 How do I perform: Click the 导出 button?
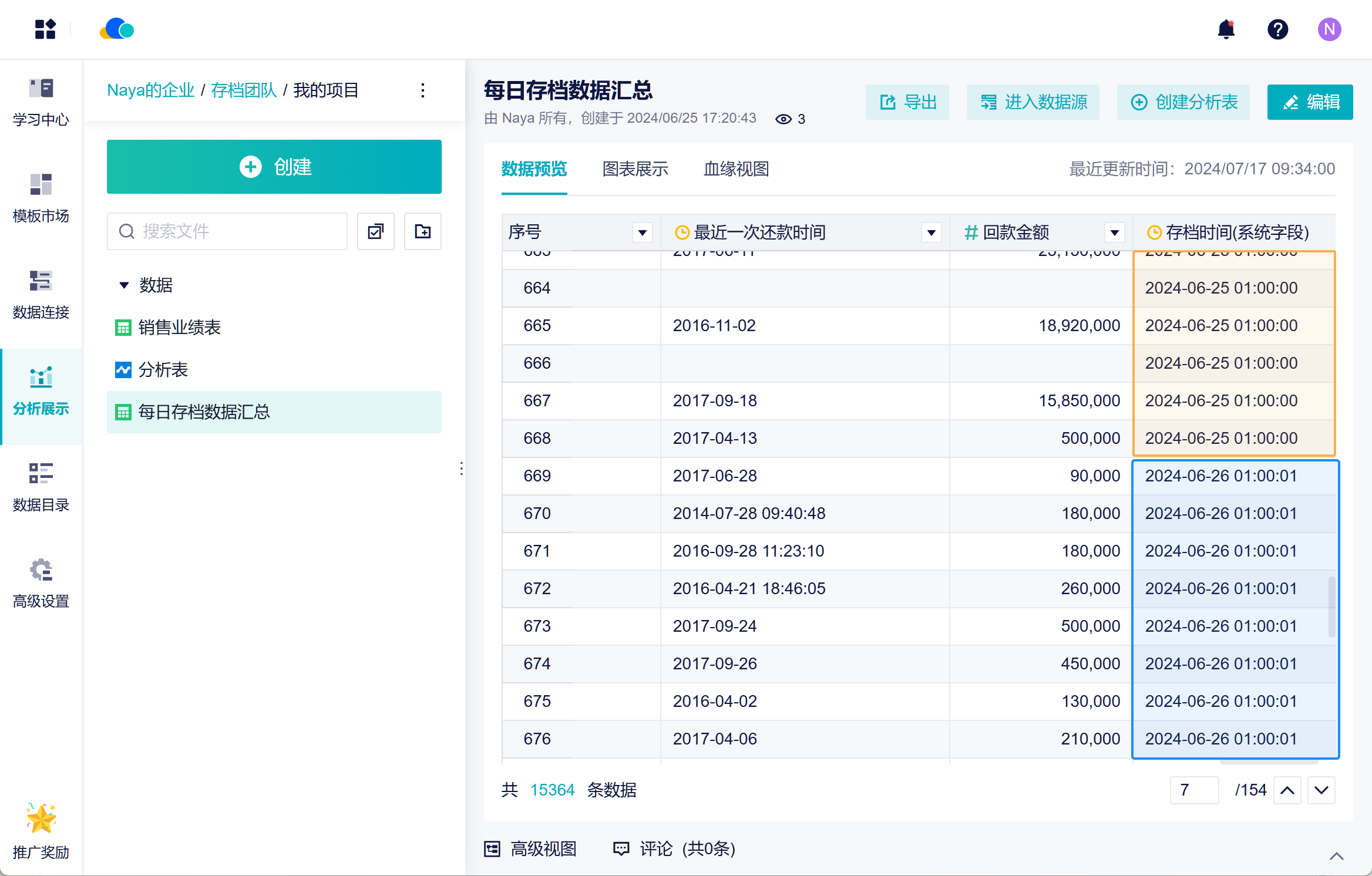coord(907,102)
